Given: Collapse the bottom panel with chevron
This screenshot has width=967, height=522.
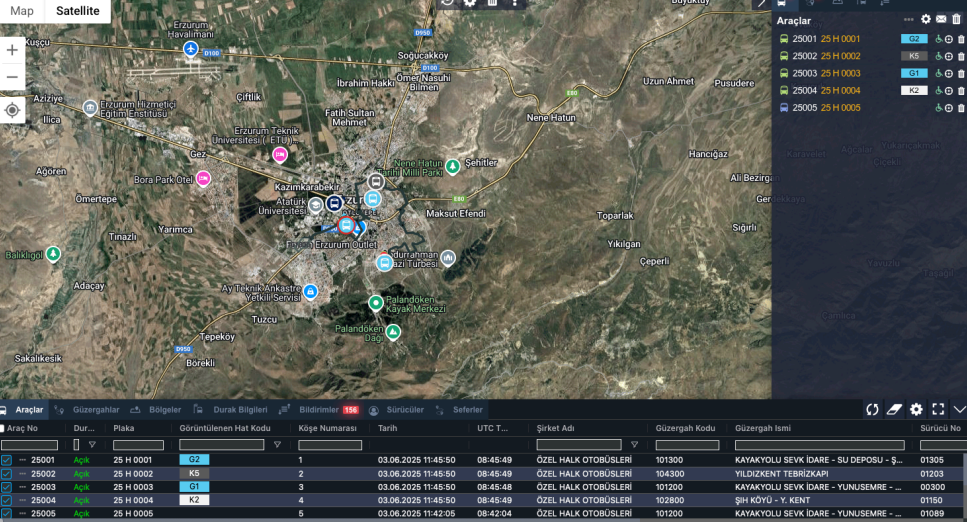Looking at the screenshot, I should [958, 409].
